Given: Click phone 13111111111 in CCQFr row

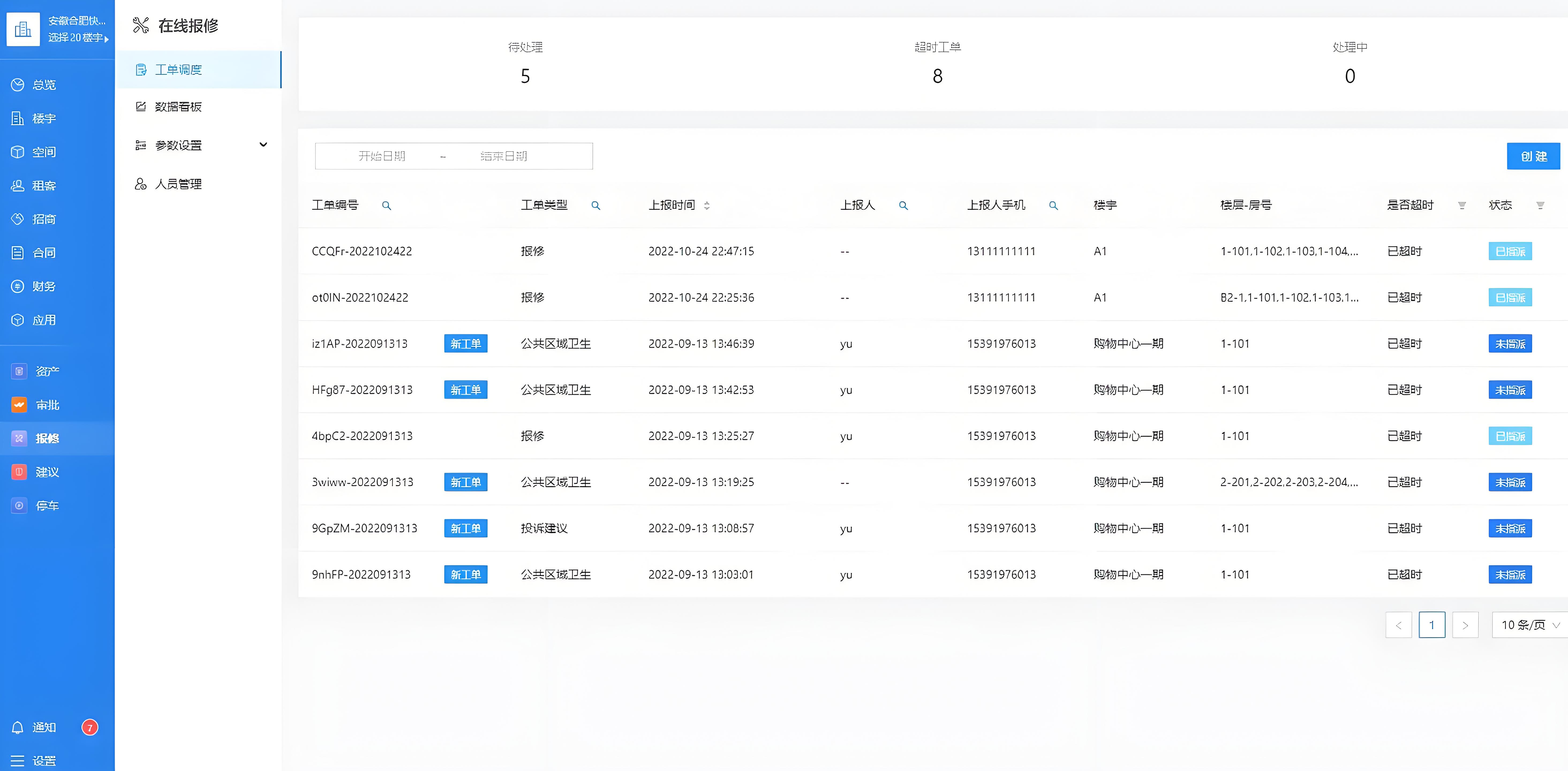Looking at the screenshot, I should pos(1001,251).
